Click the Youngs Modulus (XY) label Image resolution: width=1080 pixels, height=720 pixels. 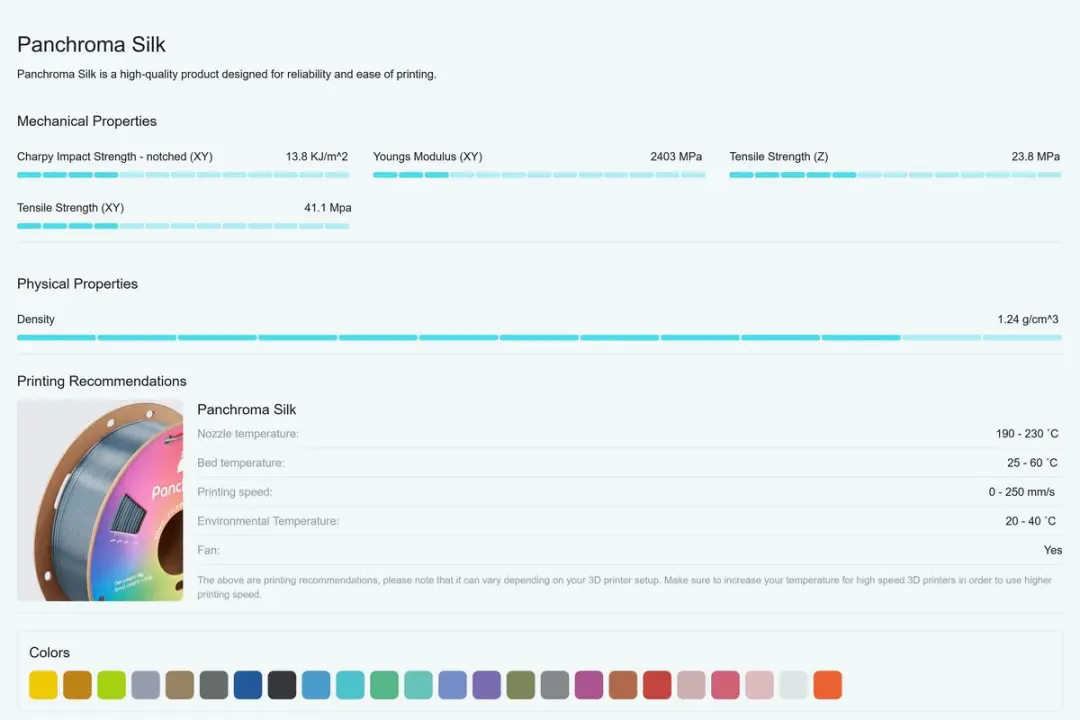(x=428, y=157)
